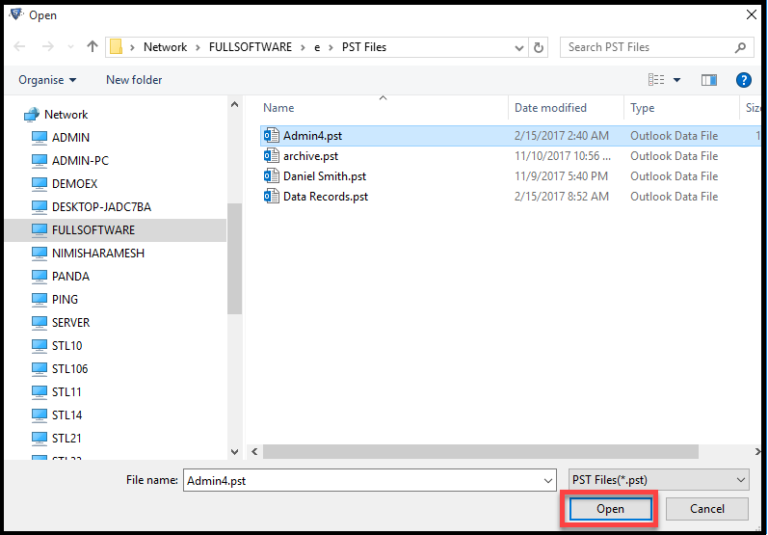Screen dimensions: 768x535
Task: Click the 2/15/2017 8:52 AM date cell
Action: click(x=561, y=196)
